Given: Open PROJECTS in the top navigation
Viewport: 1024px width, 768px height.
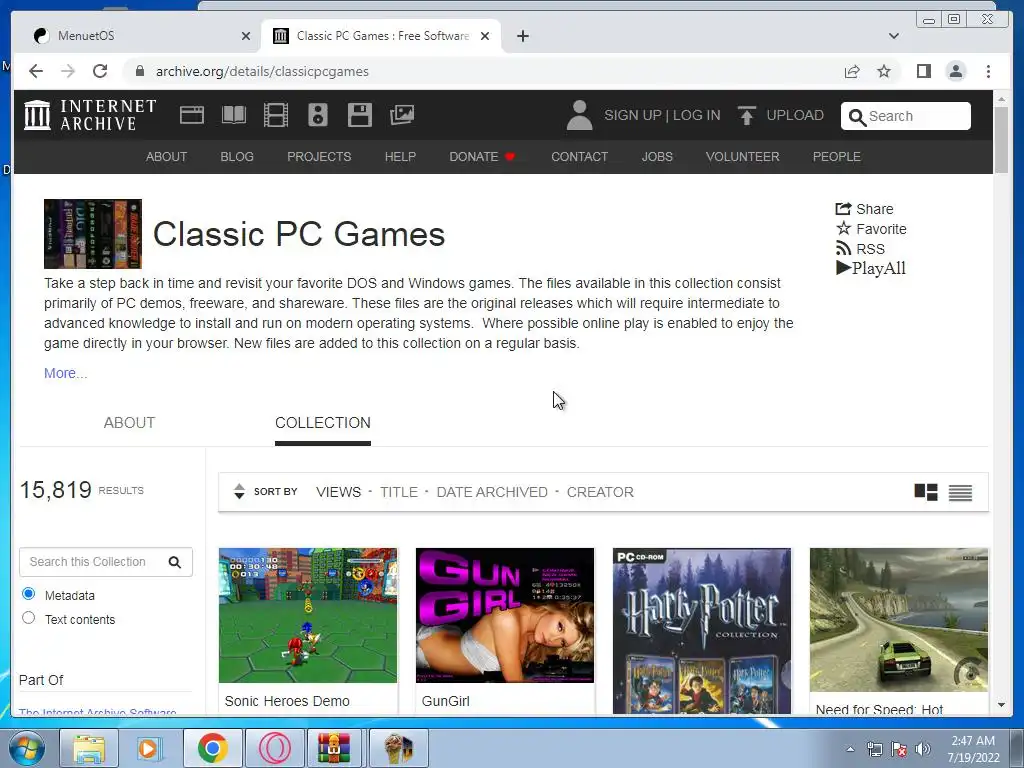Looking at the screenshot, I should click(x=319, y=157).
